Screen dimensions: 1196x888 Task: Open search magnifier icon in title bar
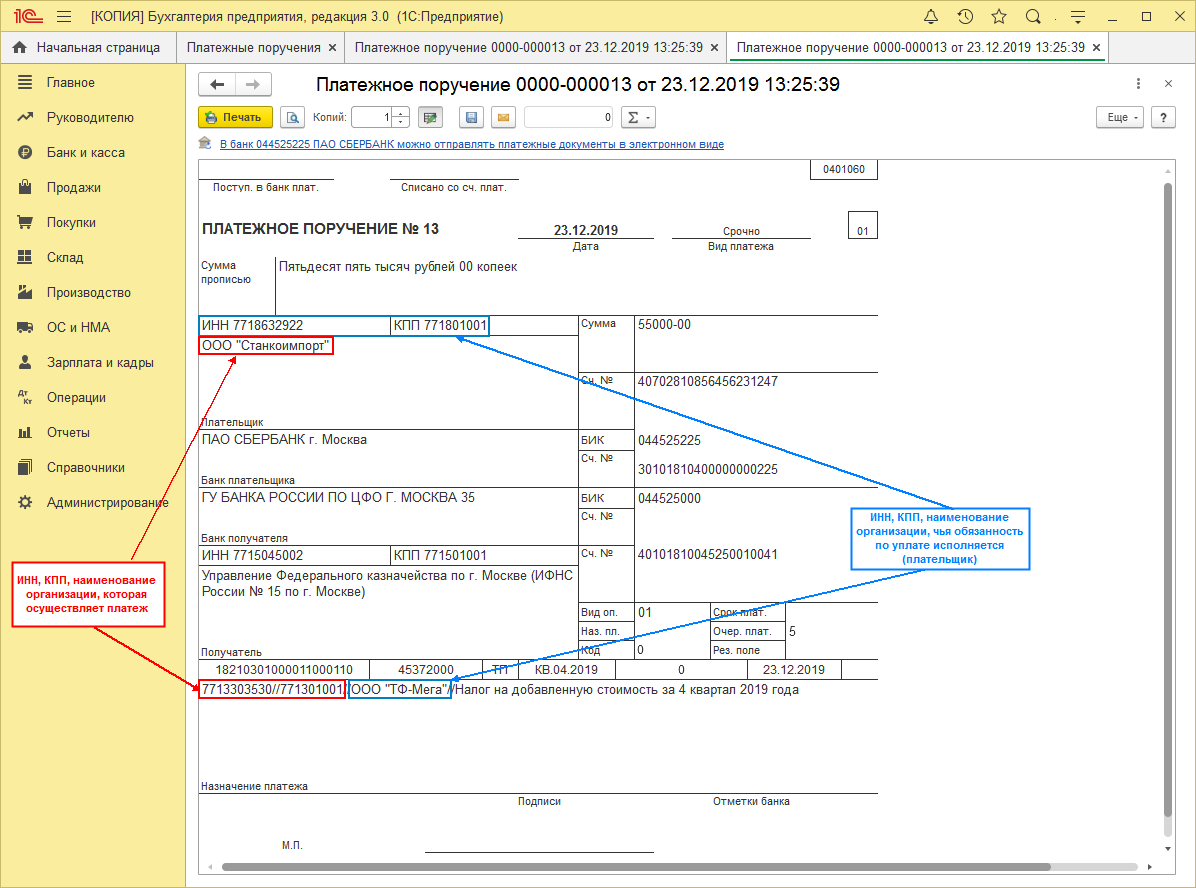point(1033,16)
